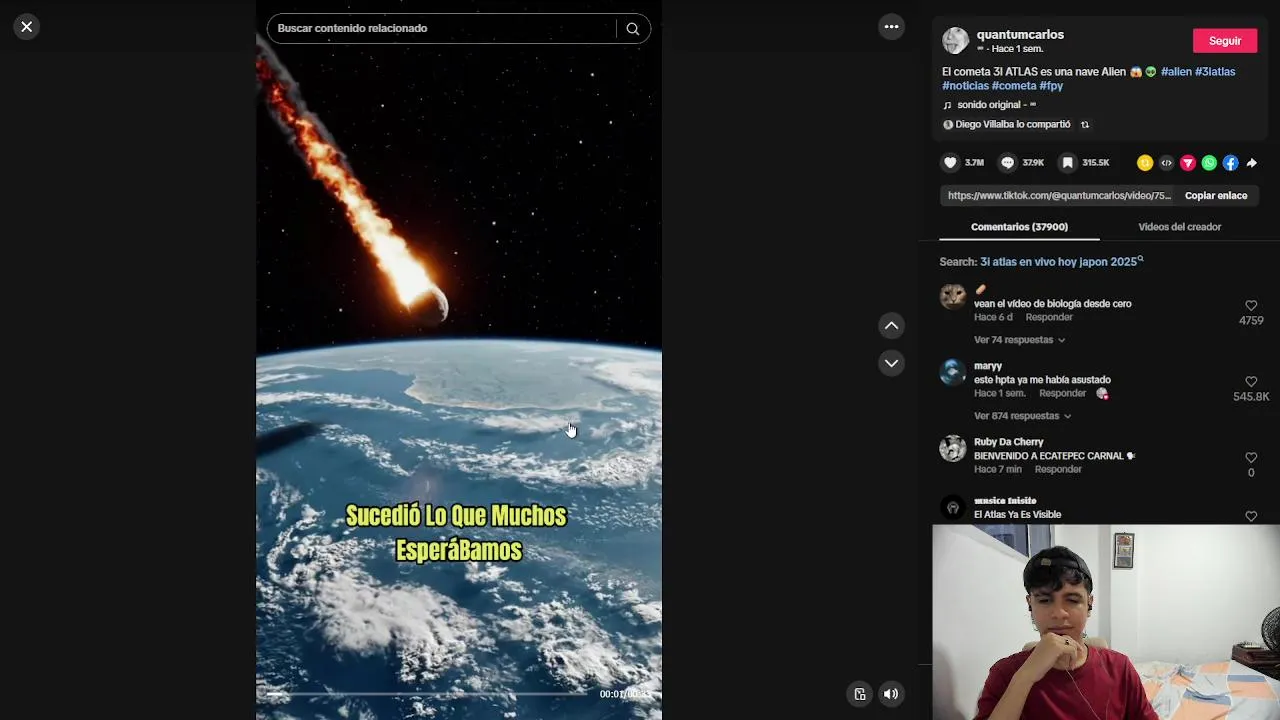The image size is (1280, 720).
Task: Click comment text 'este hpta ya me había asustado'
Action: click(1042, 380)
